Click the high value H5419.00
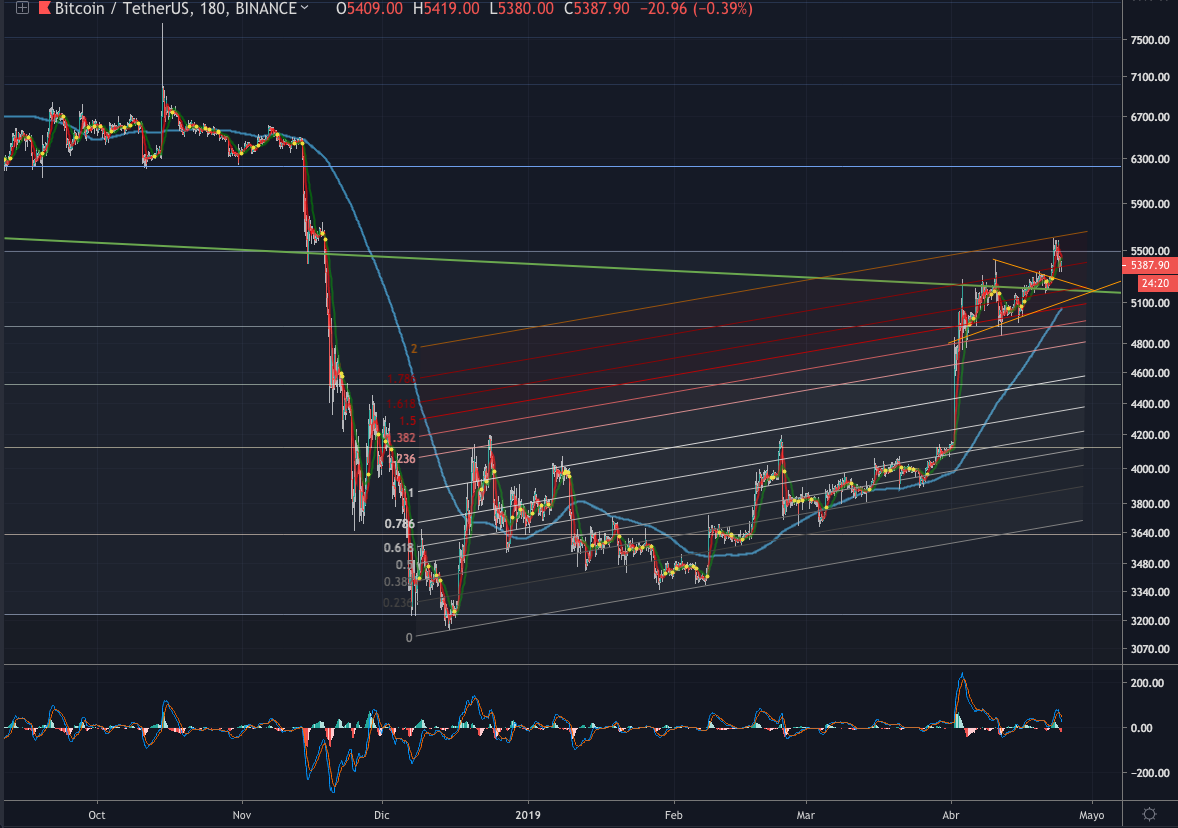 coord(445,8)
